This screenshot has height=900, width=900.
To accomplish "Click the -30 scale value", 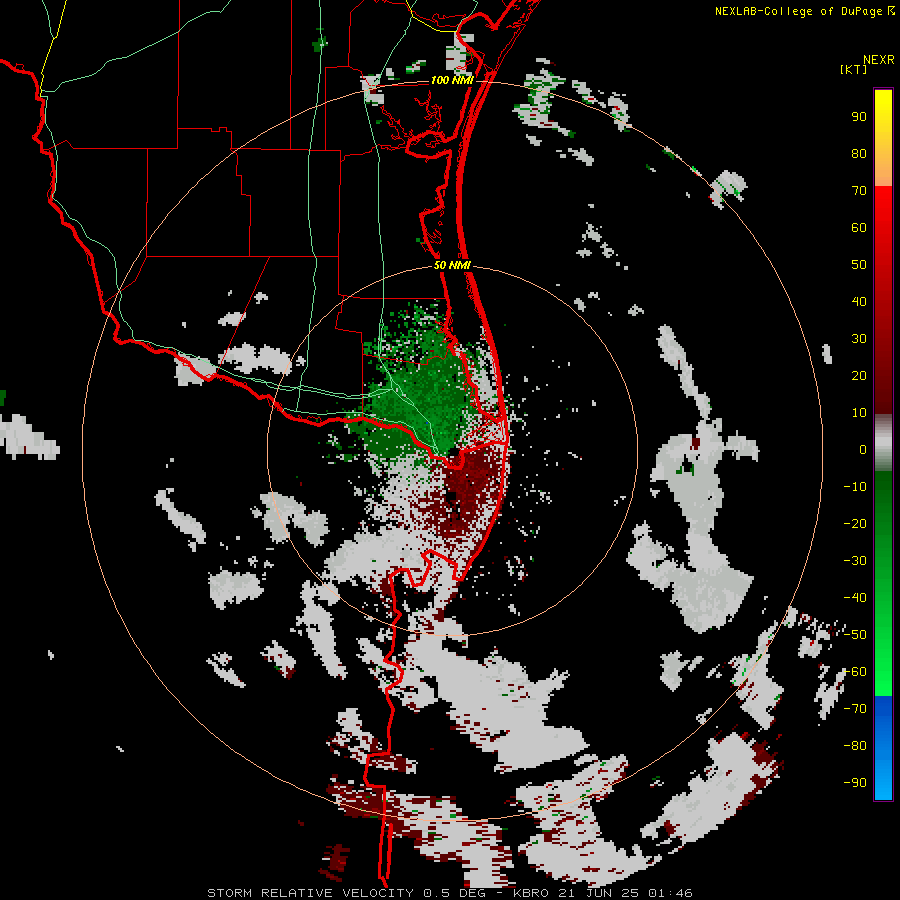I will (855, 561).
